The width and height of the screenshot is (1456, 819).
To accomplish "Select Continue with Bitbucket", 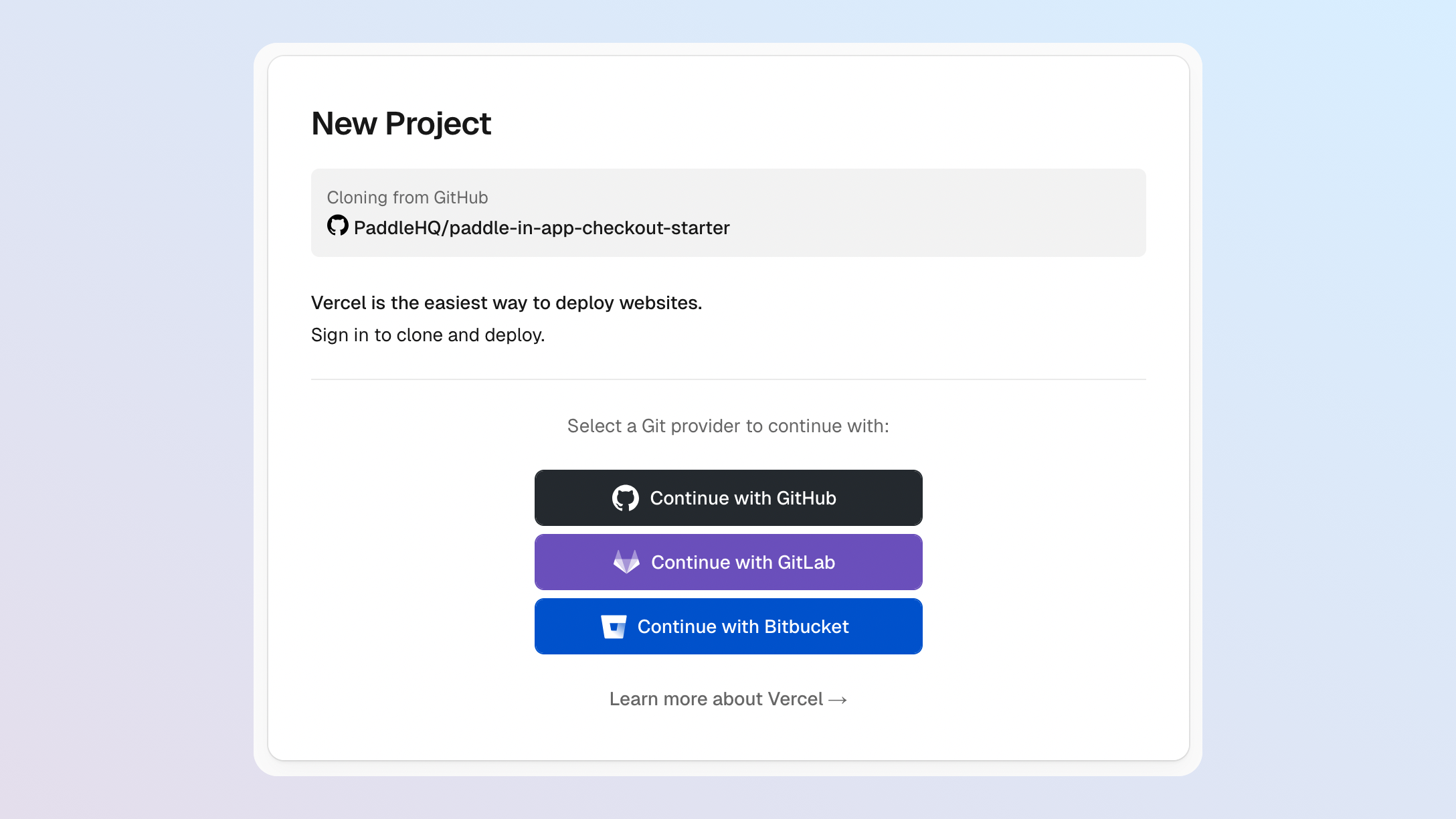I will 728,626.
